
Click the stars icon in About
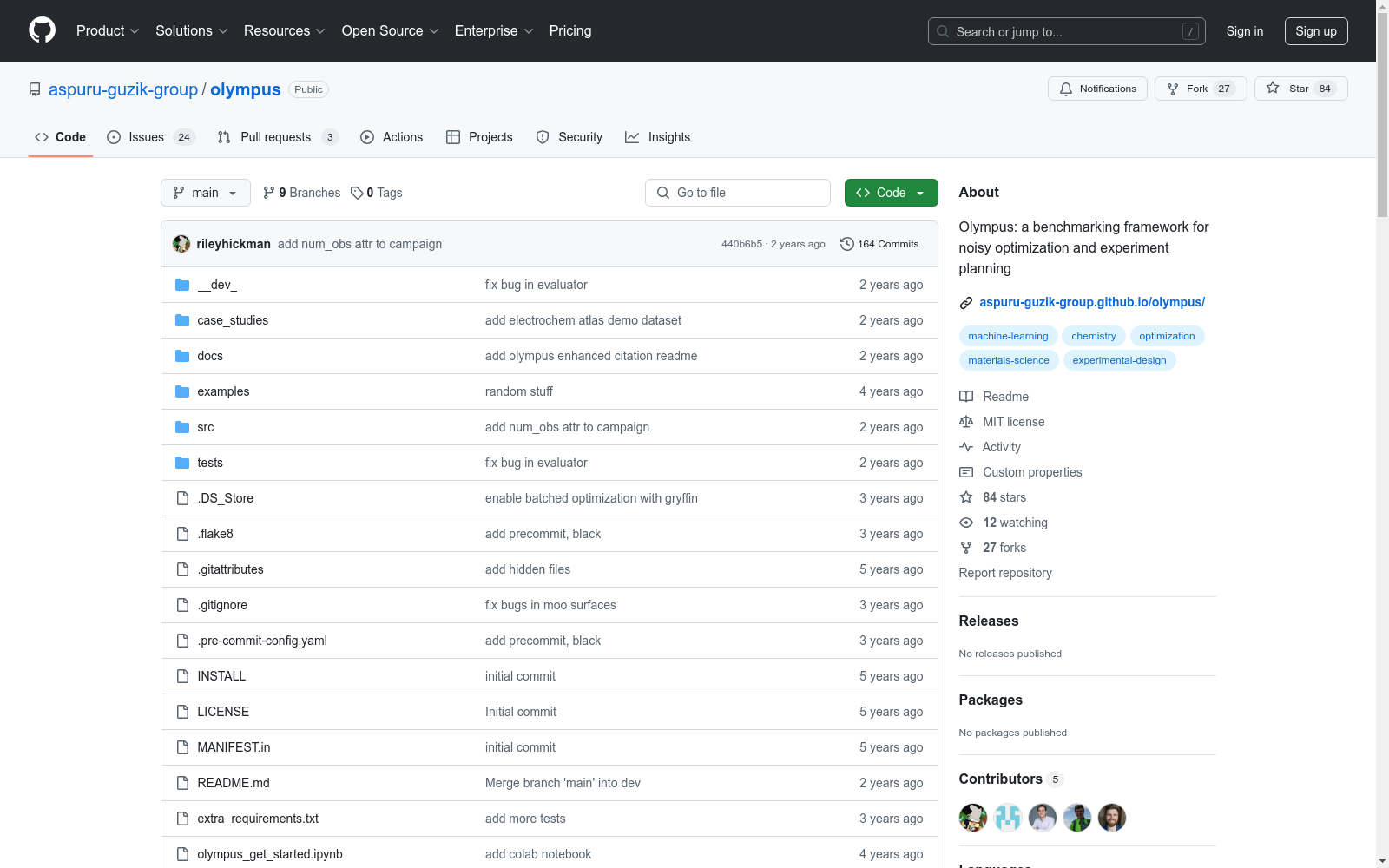pos(966,497)
